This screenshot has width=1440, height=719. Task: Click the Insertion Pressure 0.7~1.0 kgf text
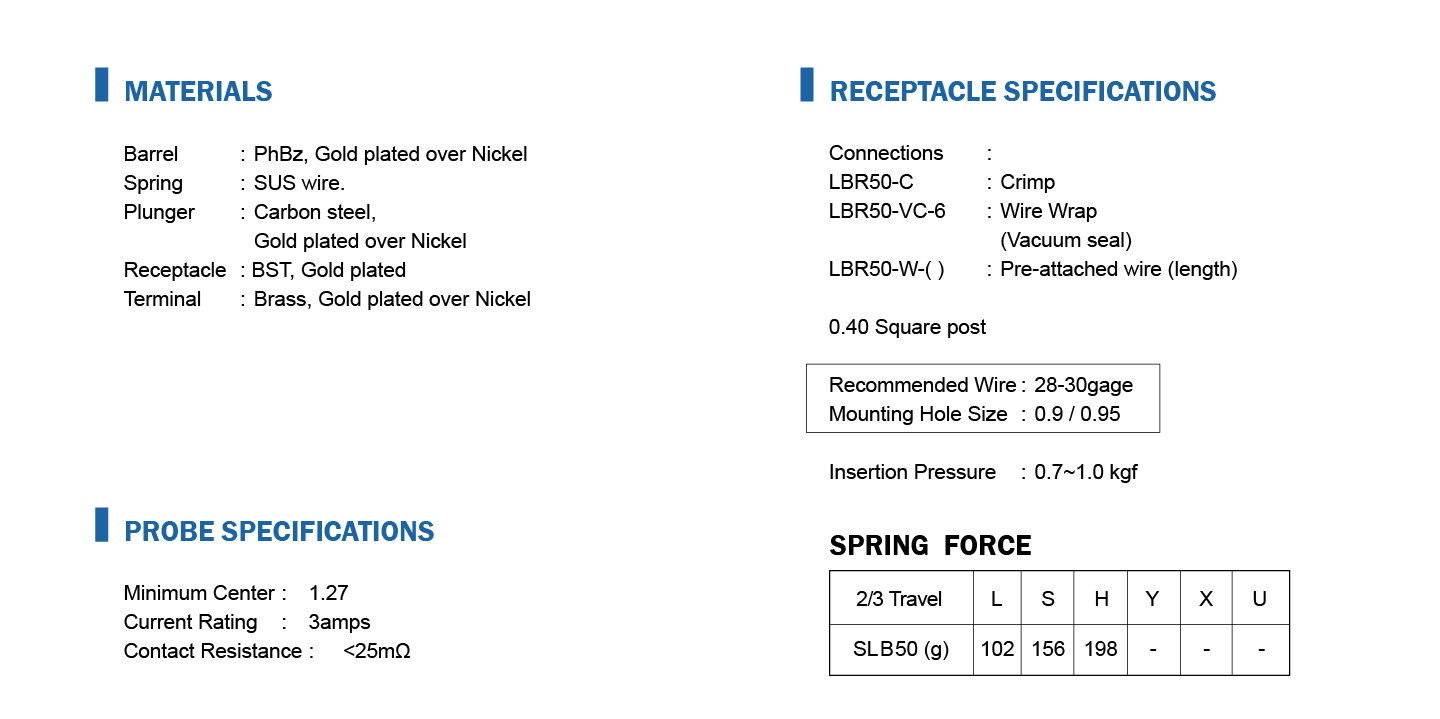(x=982, y=472)
